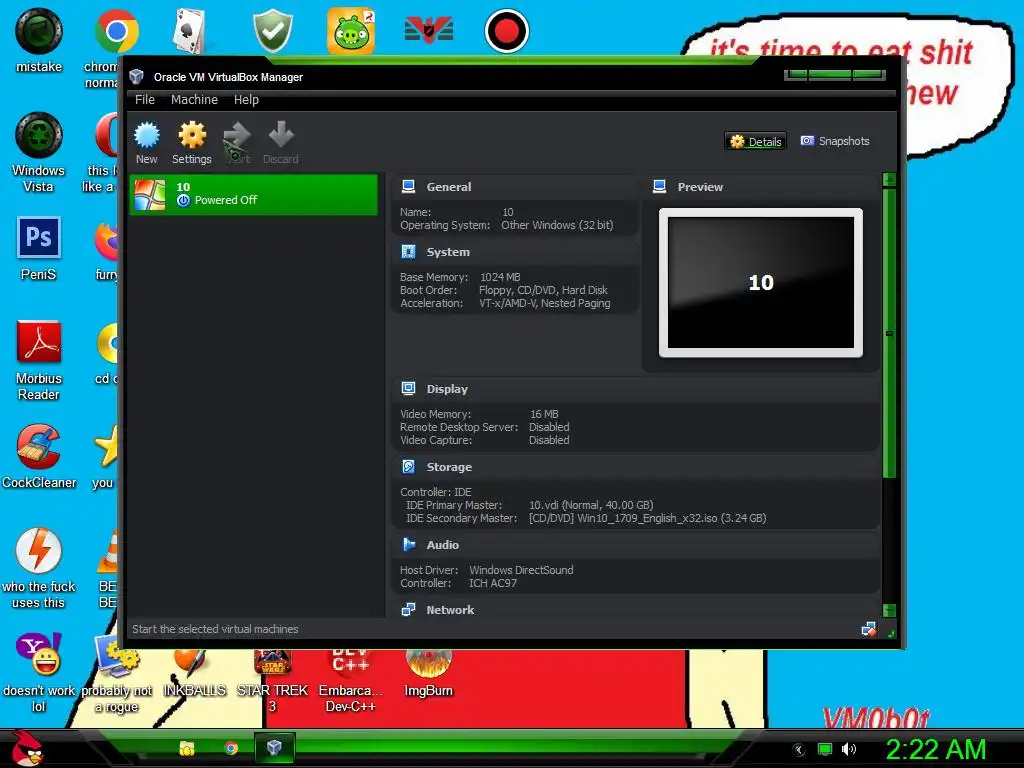Click the taskbar file explorer icon
This screenshot has height=768, width=1024.
click(x=187, y=748)
